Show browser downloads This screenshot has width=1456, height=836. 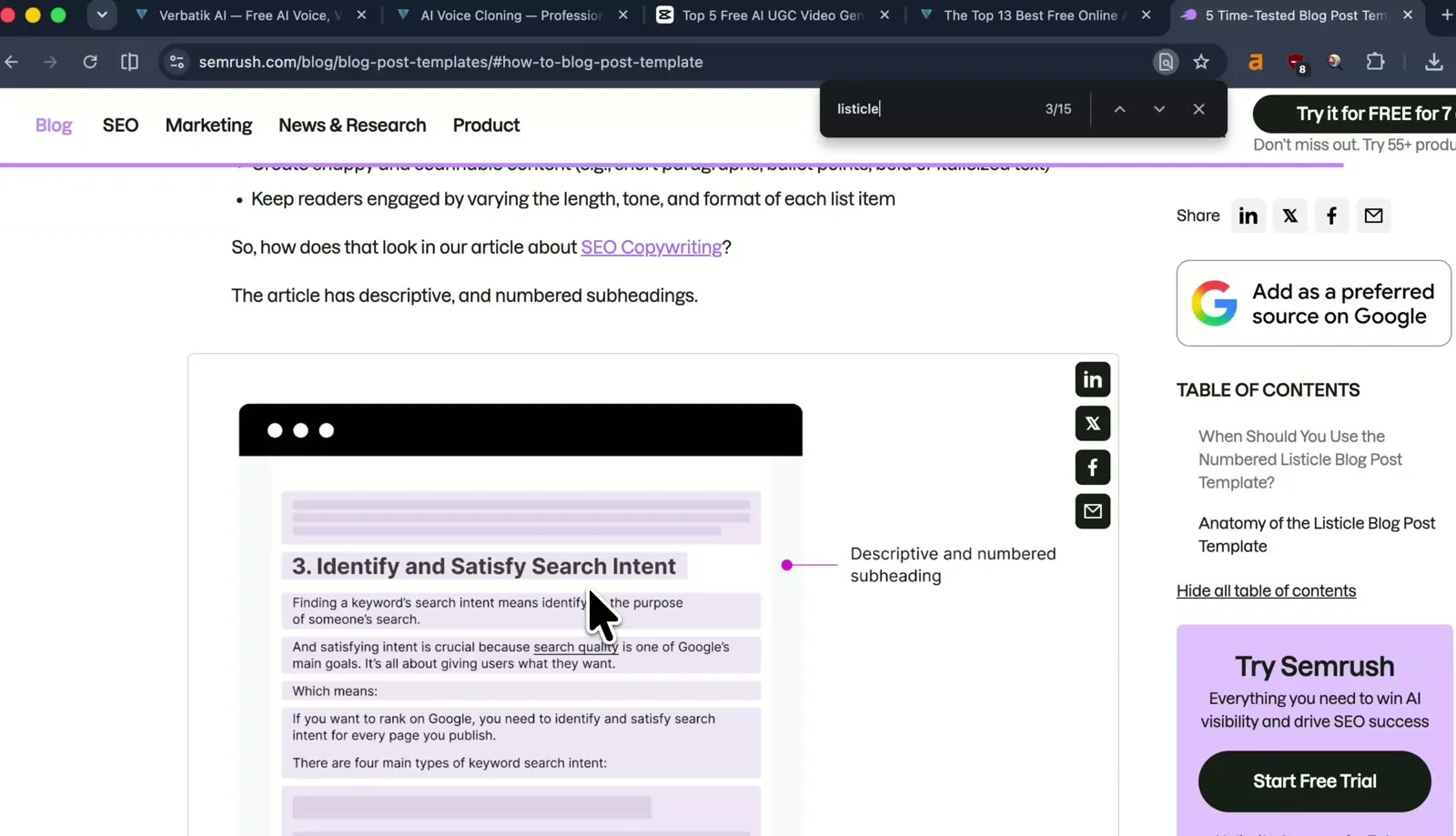(1434, 62)
